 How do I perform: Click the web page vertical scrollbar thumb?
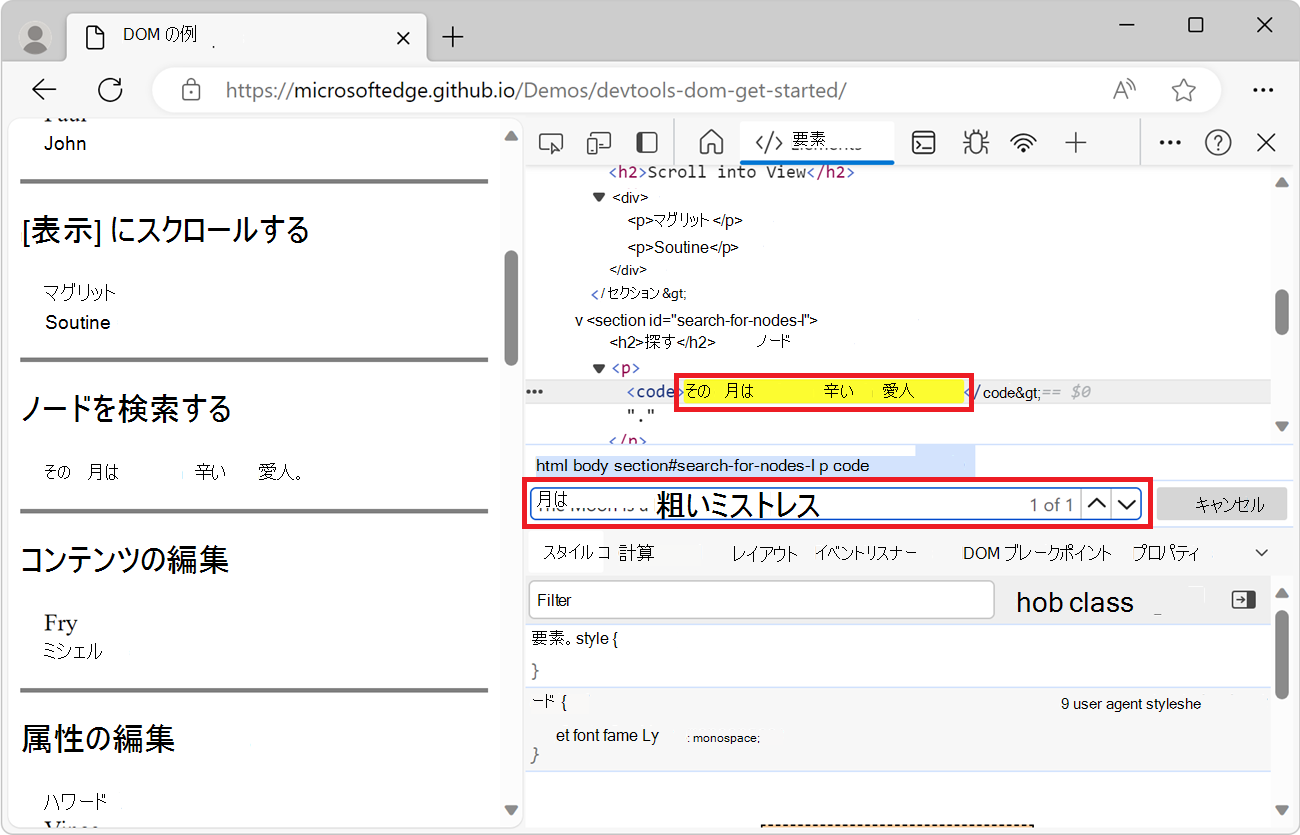511,307
